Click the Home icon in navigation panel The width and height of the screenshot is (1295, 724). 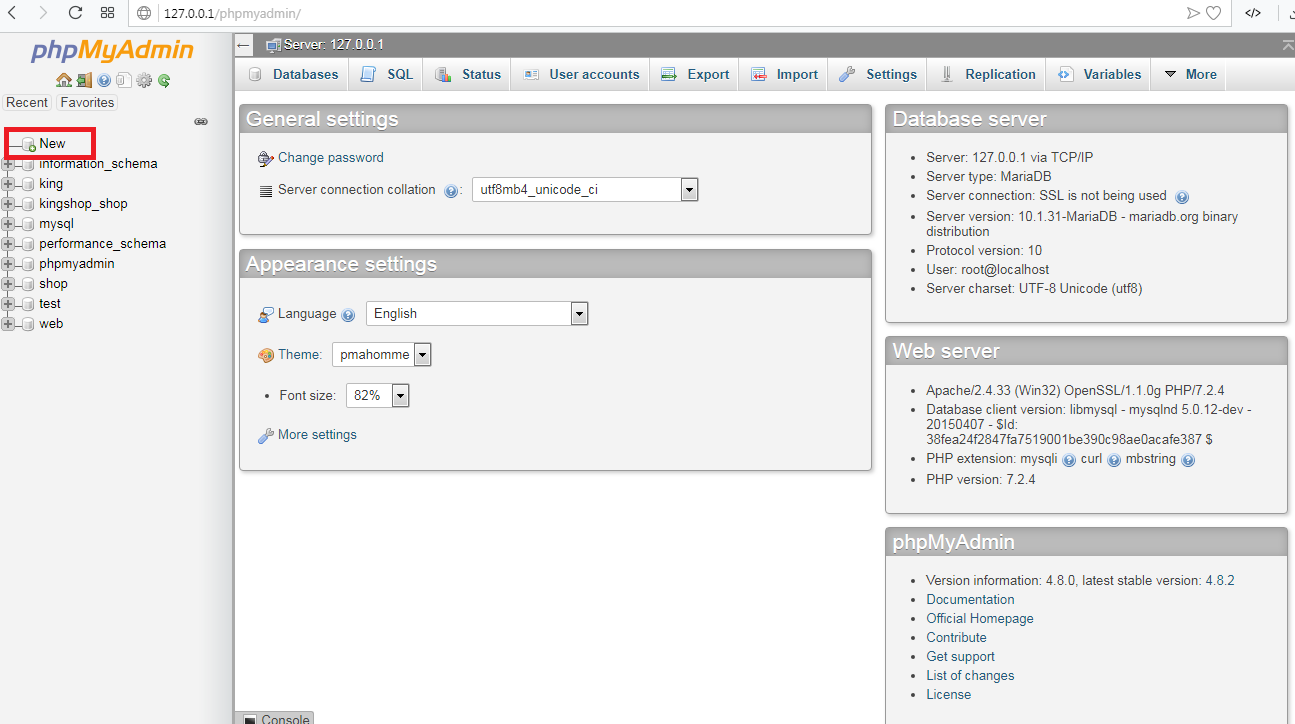64,81
